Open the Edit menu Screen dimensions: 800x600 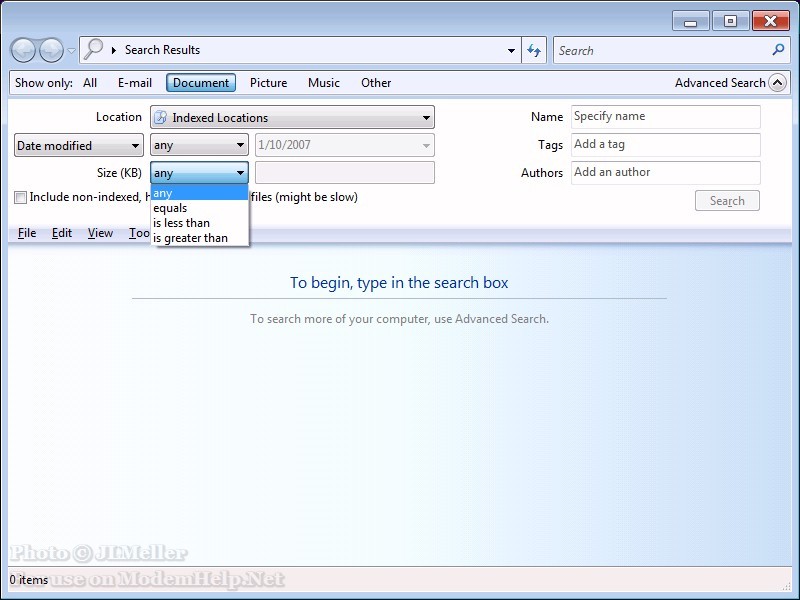pyautogui.click(x=62, y=233)
